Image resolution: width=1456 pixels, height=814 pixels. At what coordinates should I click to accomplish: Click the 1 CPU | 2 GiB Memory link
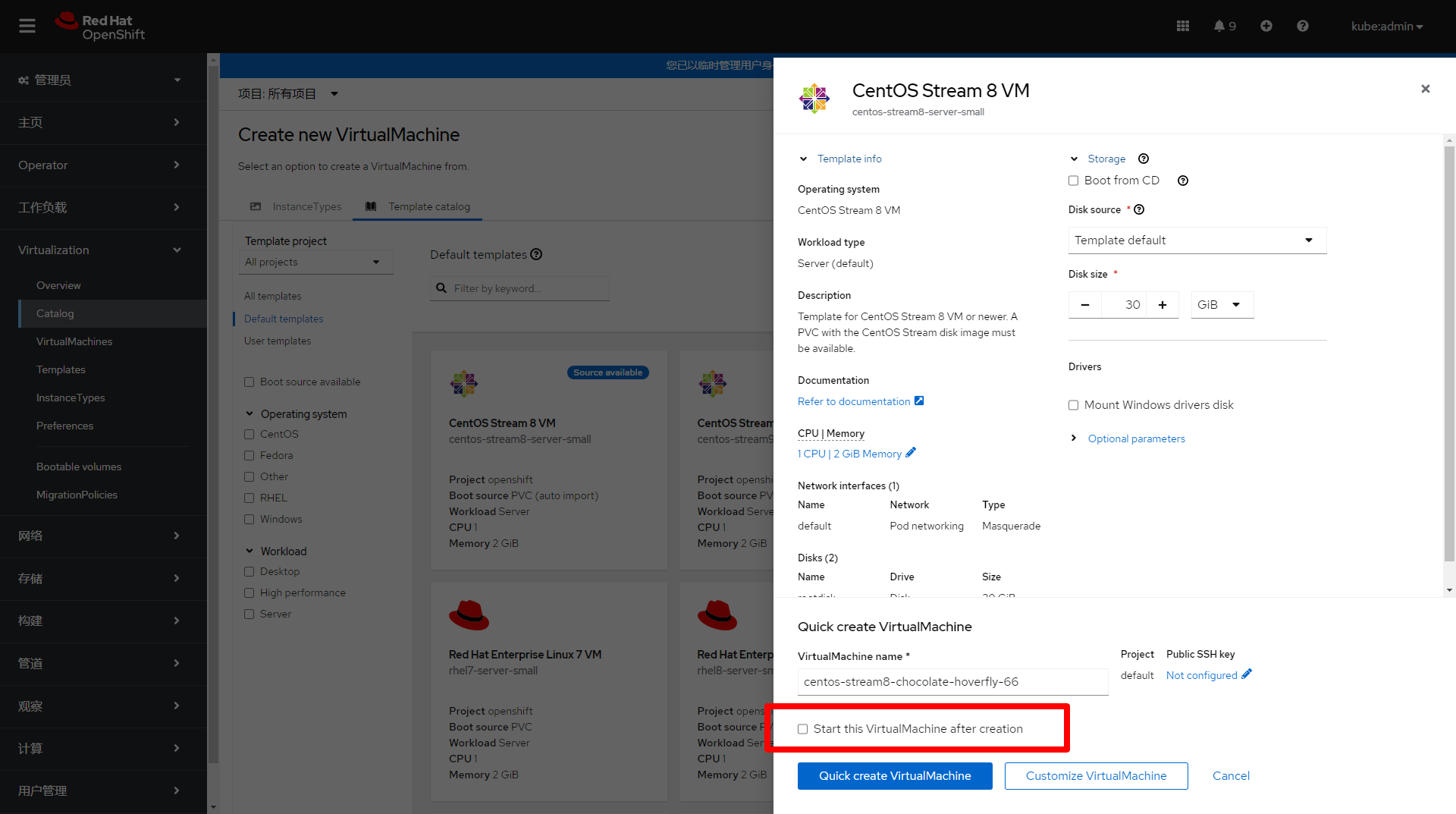(x=849, y=454)
